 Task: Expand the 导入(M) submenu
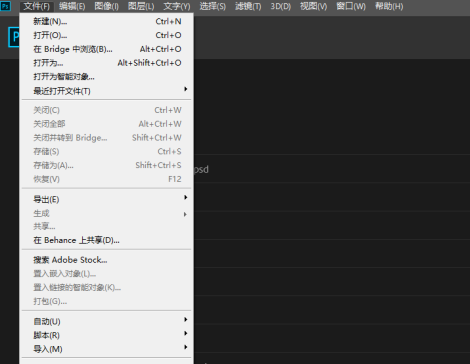[x=107, y=349]
